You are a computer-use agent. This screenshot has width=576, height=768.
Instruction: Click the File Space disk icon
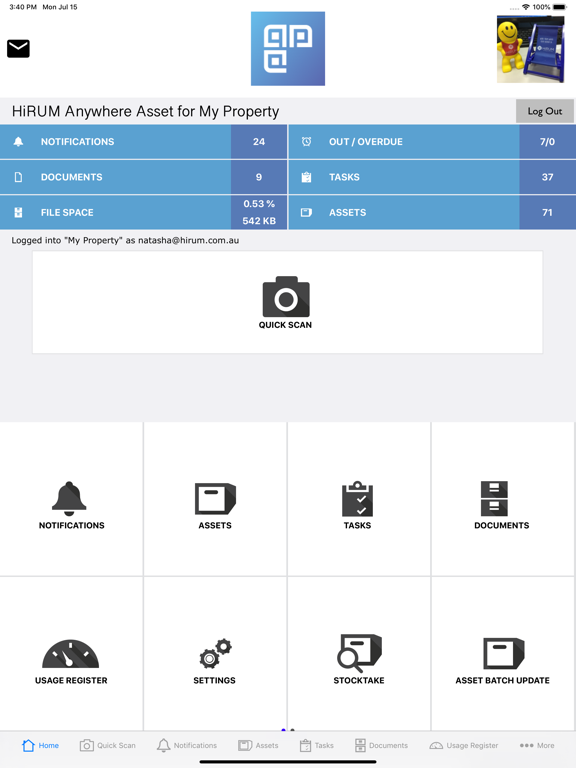point(18,212)
